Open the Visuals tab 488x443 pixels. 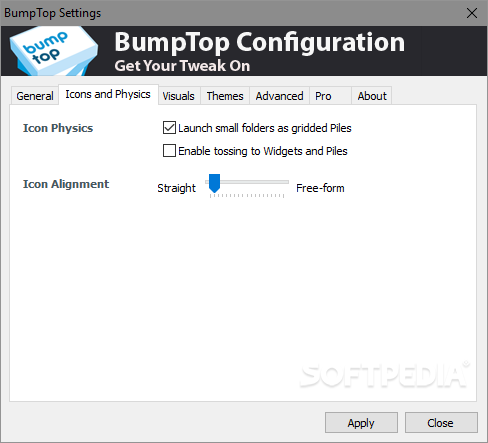[179, 96]
